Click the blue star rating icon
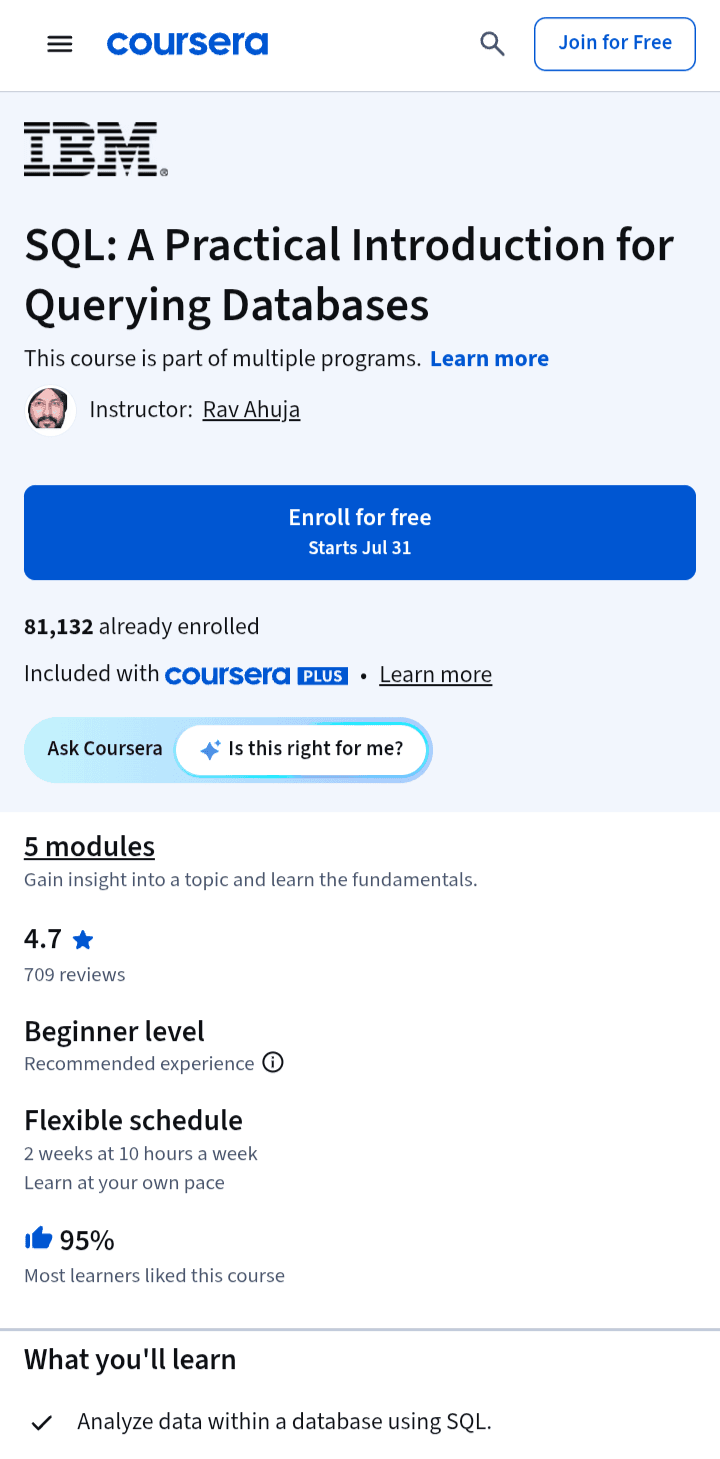720x1459 pixels. [83, 940]
